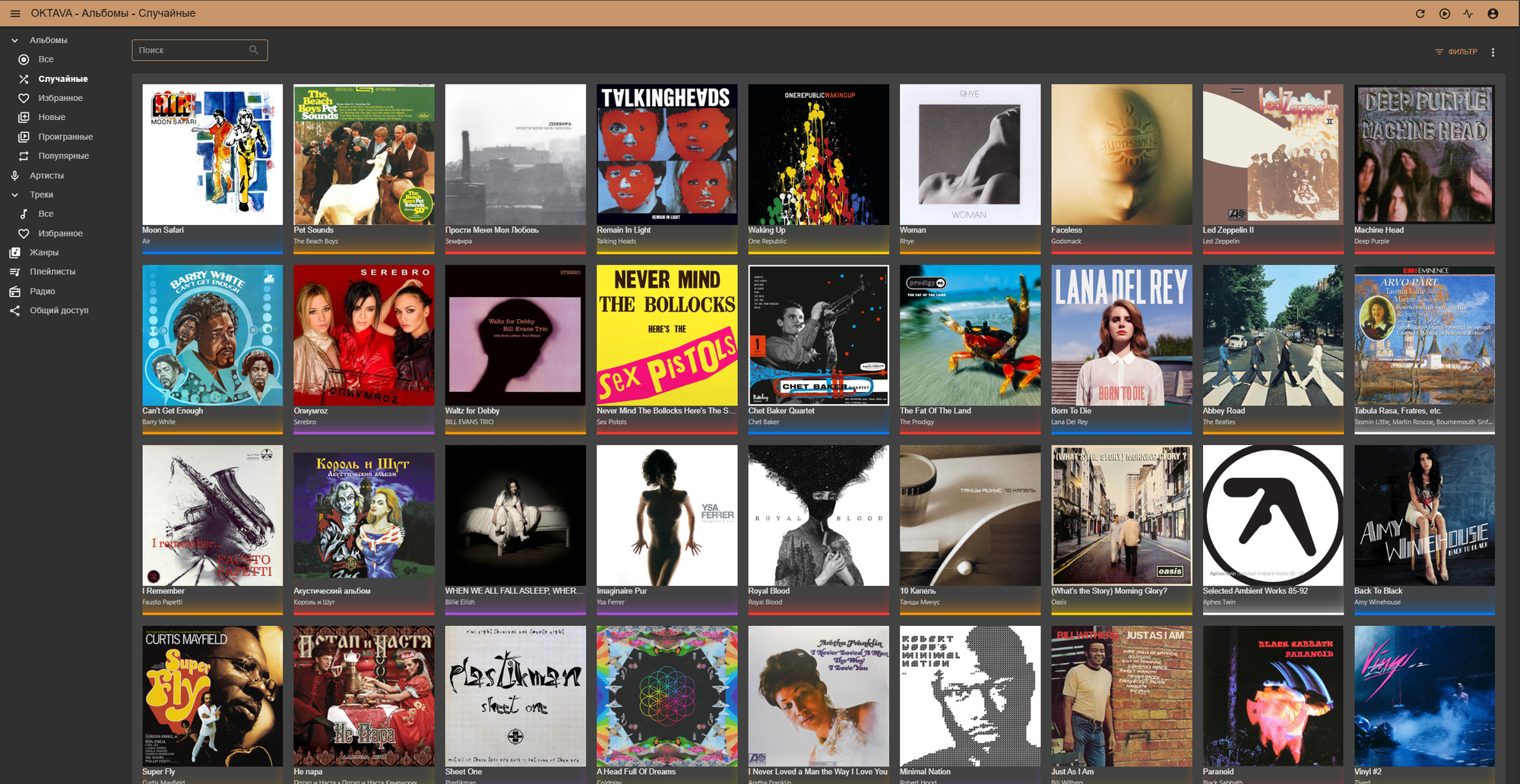The height and width of the screenshot is (784, 1520).
Task: Open the ФИЛЬТР filter options
Action: click(x=1456, y=52)
